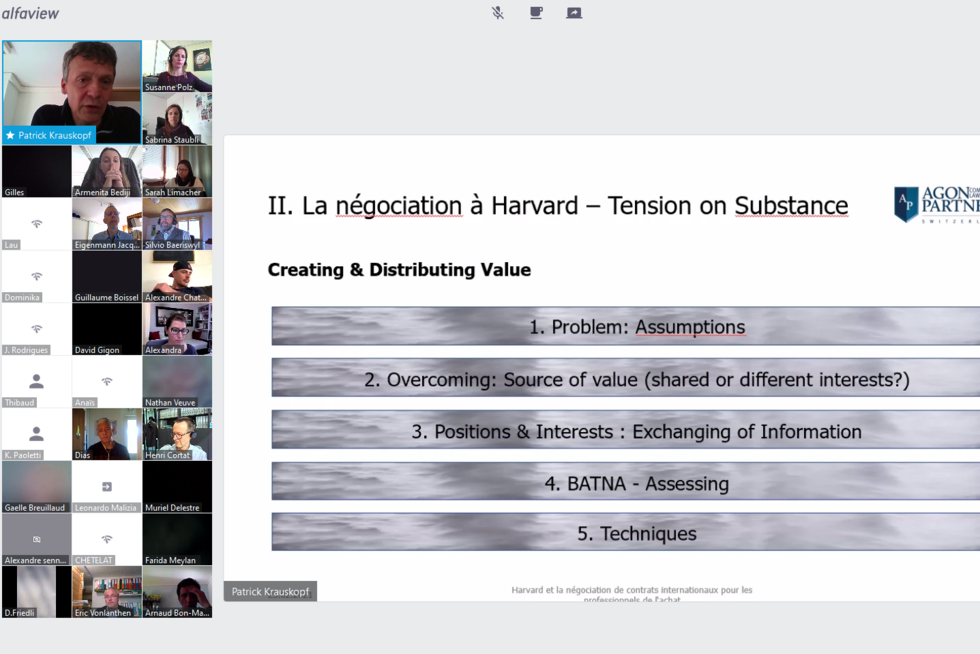
Task: Select Gaelle Breuillaud's tile
Action: click(36, 486)
